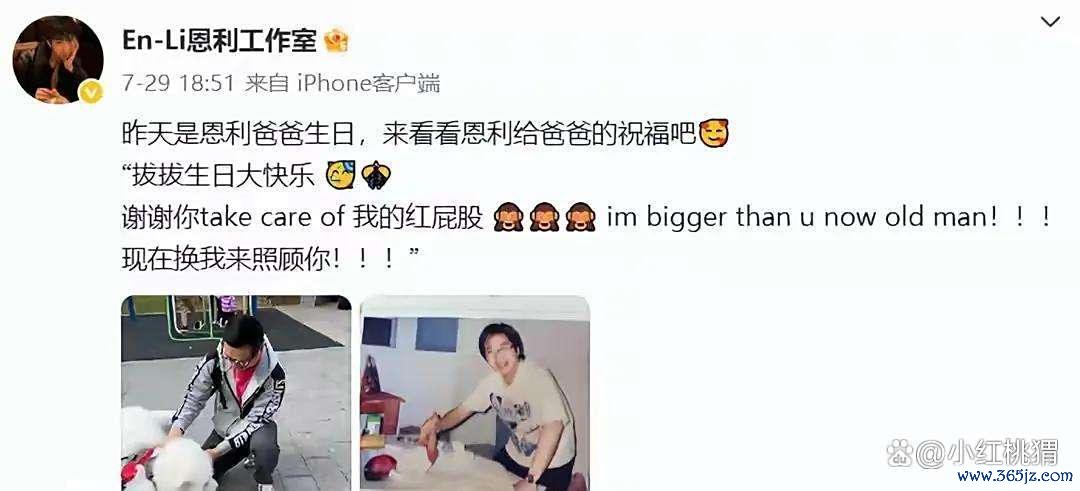The width and height of the screenshot is (1080, 491).
Task: Click the www.365jz.com watermark link
Action: 1015,476
